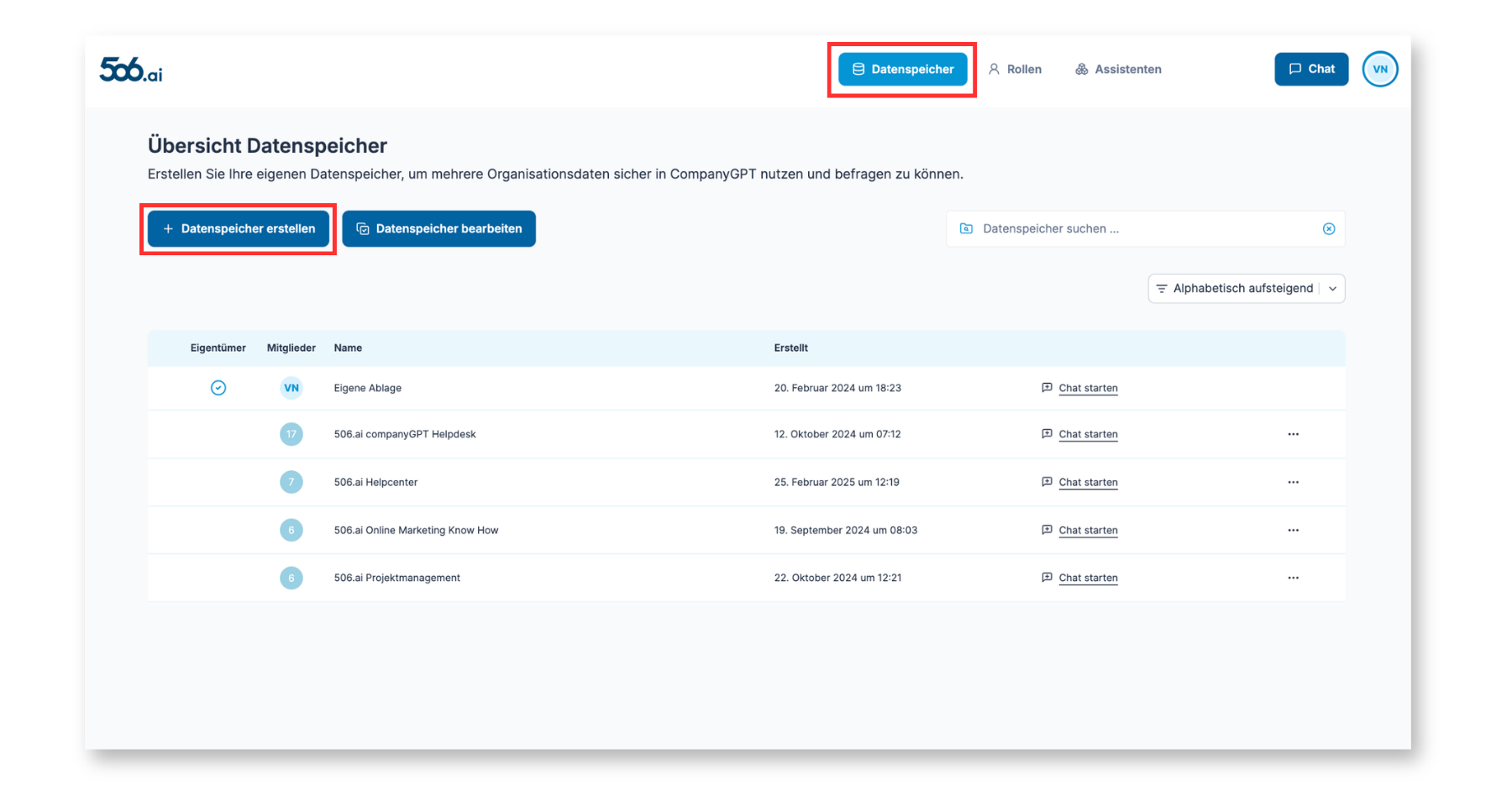Screen dimensions: 1512x806
Task: Click chat icon in Online Marketing Know How row
Action: pyautogui.click(x=1047, y=529)
